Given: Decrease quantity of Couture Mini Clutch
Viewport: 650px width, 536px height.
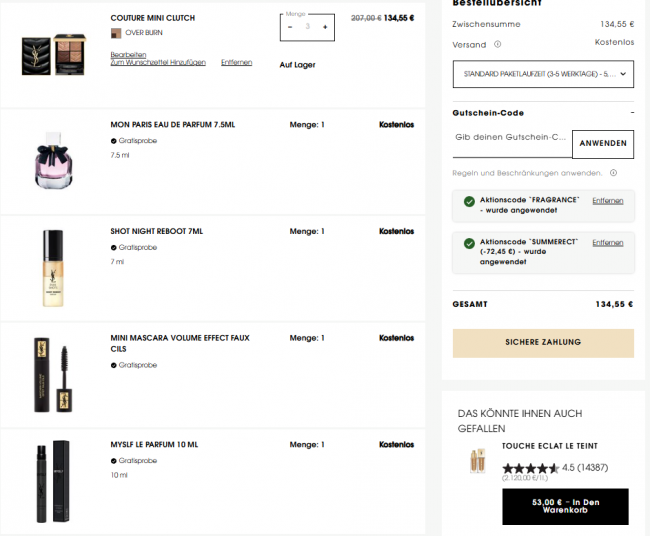Looking at the screenshot, I should [x=290, y=27].
